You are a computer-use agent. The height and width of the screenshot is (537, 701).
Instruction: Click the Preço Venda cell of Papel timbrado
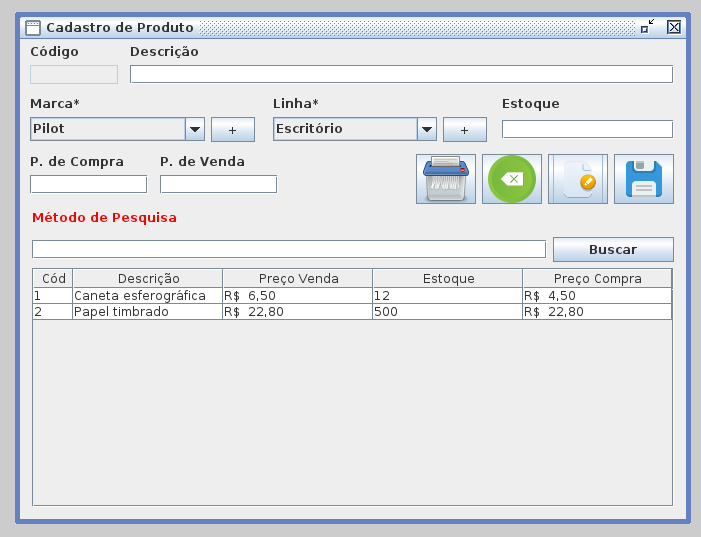tap(298, 312)
